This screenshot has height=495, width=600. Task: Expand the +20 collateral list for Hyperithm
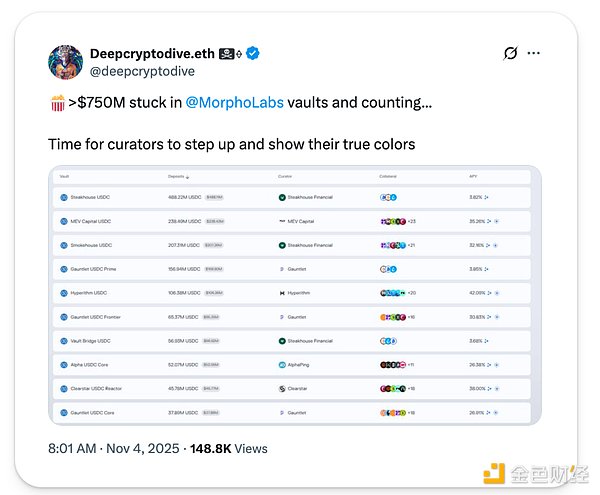pyautogui.click(x=412, y=293)
